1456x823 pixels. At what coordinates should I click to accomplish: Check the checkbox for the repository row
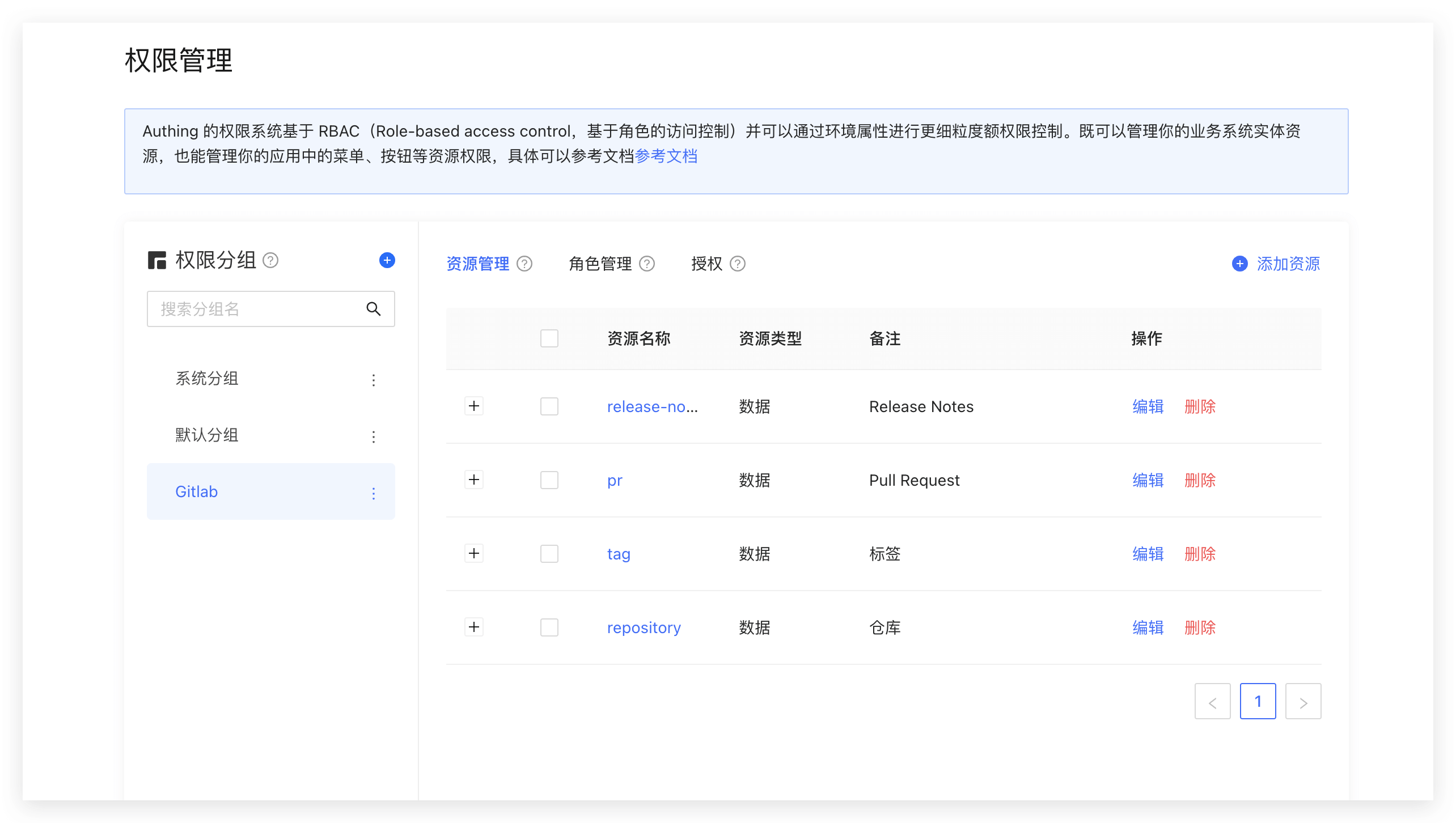click(x=549, y=627)
